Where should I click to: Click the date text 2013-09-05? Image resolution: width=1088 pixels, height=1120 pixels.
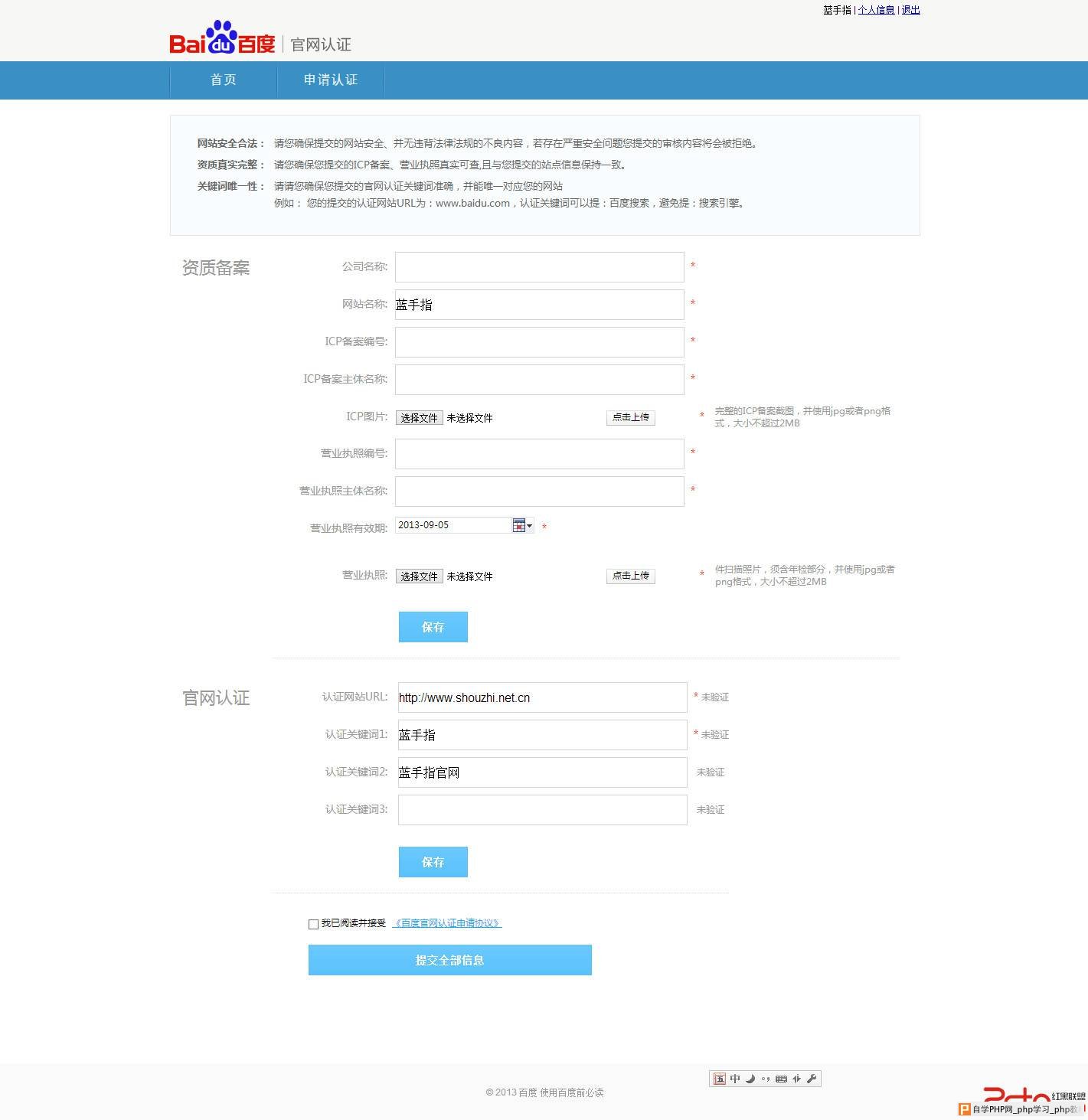coord(423,525)
